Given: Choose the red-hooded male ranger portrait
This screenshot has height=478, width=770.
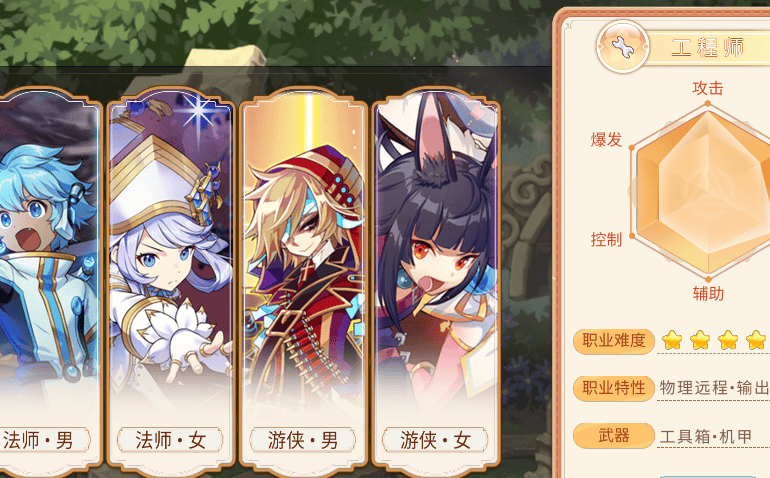Looking at the screenshot, I should 303,255.
